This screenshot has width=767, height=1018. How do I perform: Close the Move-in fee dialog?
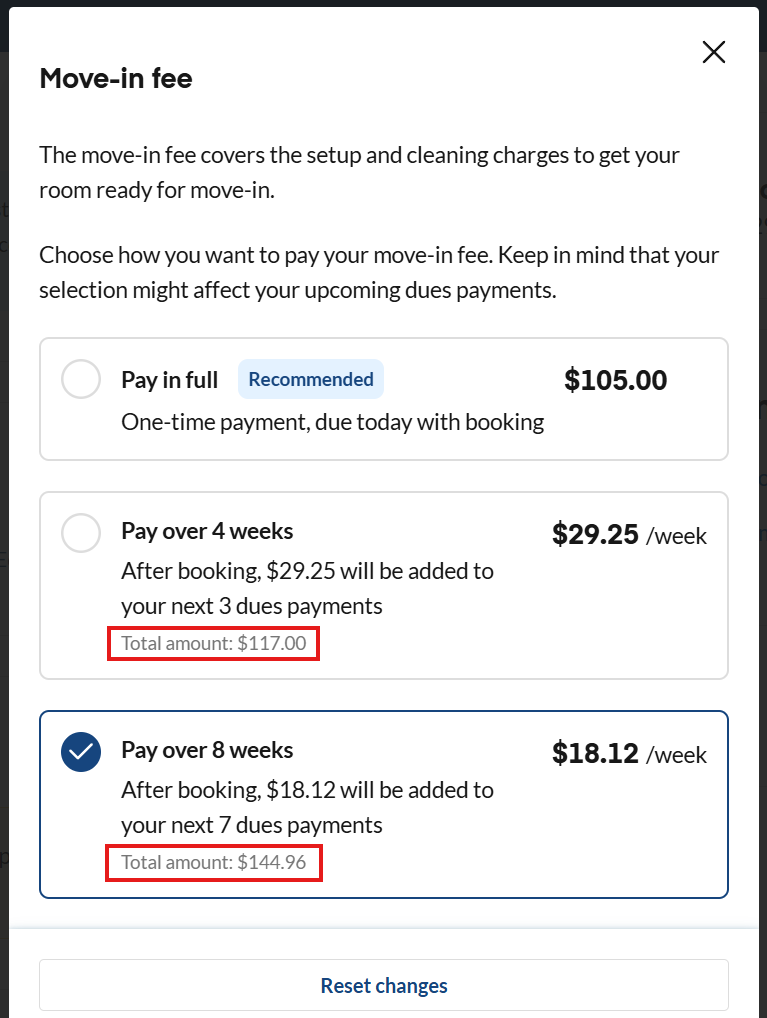pos(714,52)
